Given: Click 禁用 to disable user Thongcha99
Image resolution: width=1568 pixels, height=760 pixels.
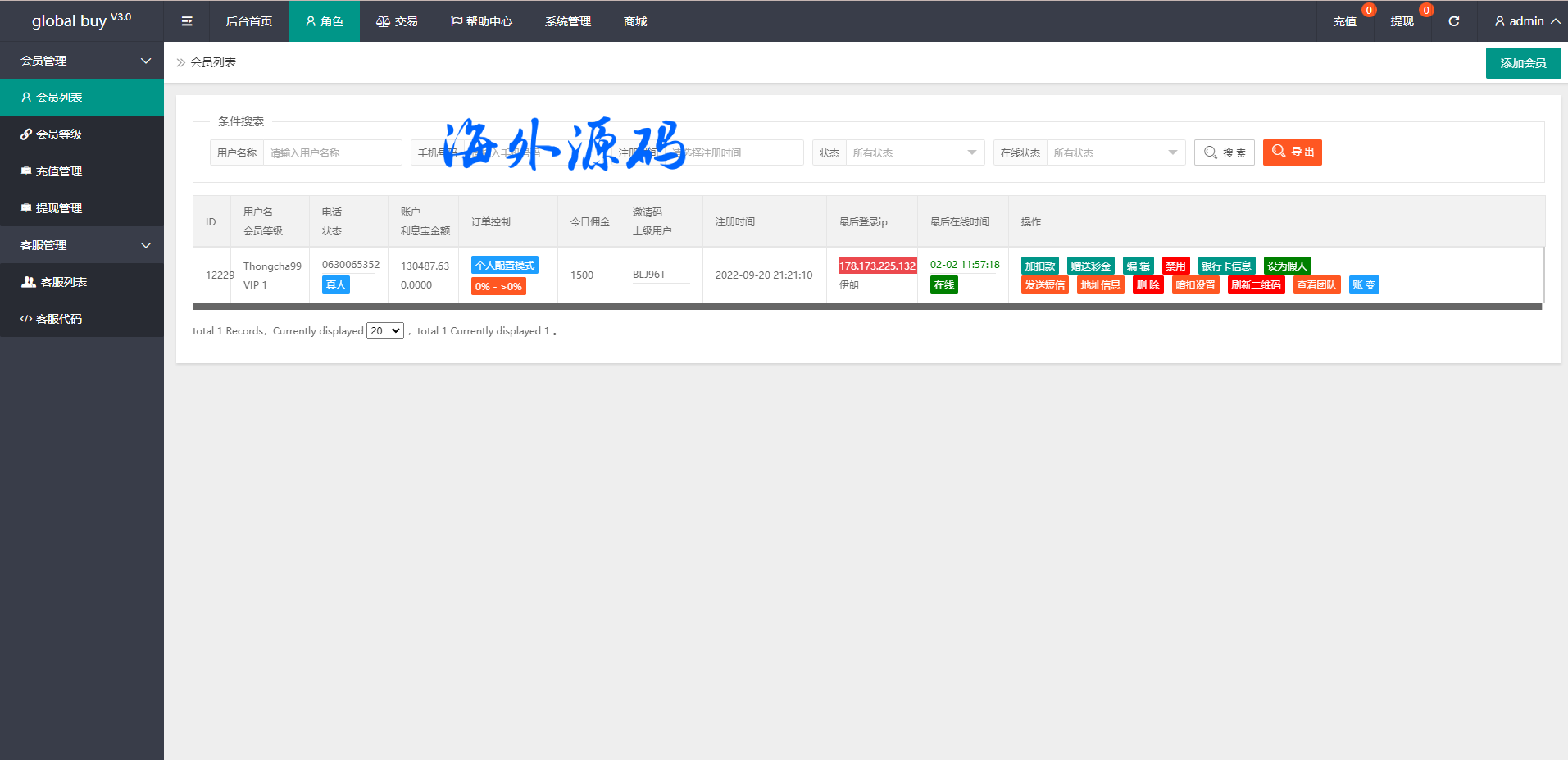Looking at the screenshot, I should point(1175,266).
